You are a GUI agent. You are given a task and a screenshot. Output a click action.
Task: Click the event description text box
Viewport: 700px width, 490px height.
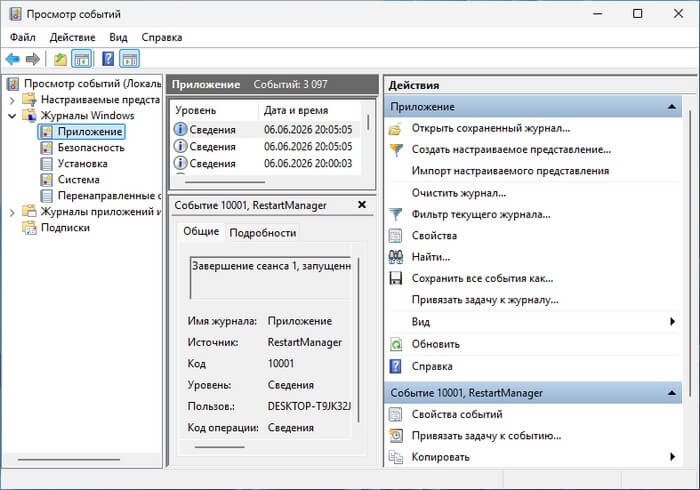click(271, 277)
